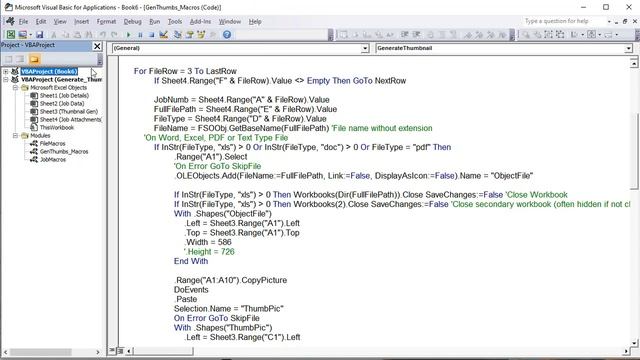The height and width of the screenshot is (360, 640).
Task: Click View Object icon in Project panel
Action: (20, 60)
